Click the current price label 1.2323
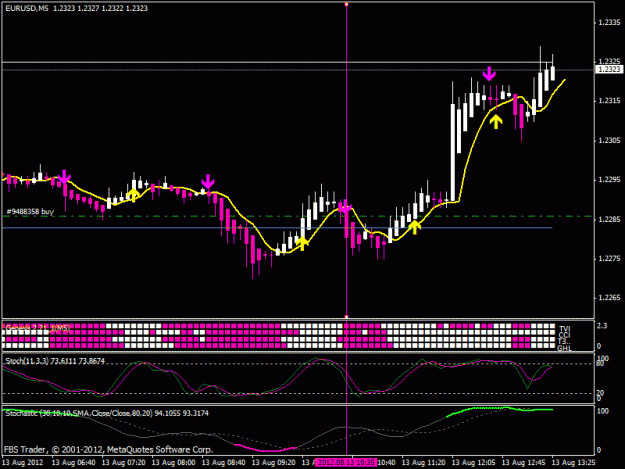 609,69
